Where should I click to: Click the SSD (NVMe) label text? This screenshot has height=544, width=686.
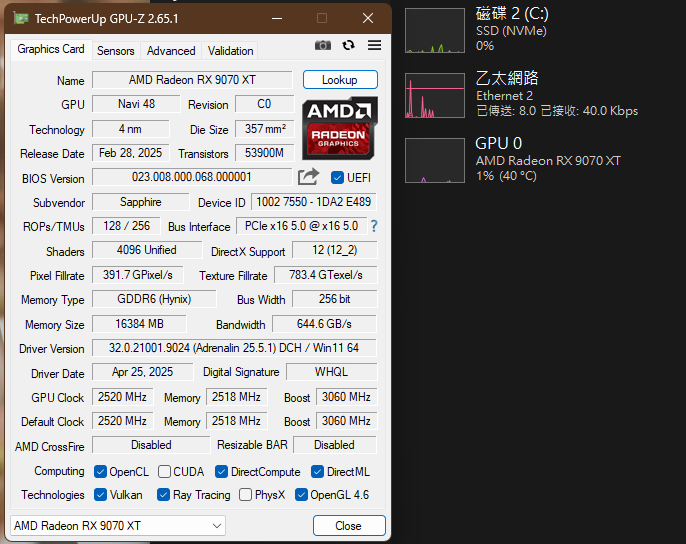pyautogui.click(x=511, y=31)
